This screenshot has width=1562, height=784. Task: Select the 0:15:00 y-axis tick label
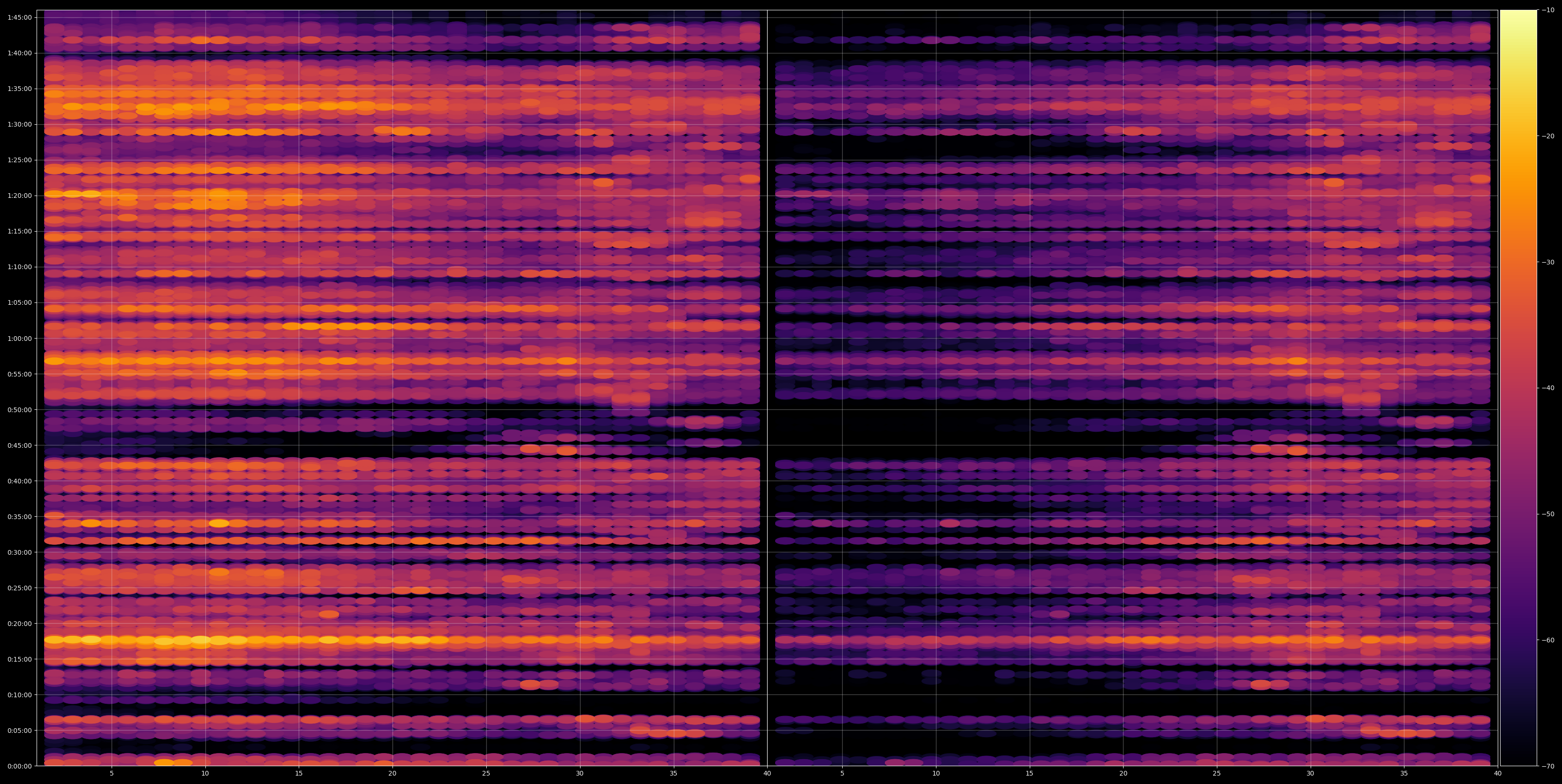coord(19,659)
